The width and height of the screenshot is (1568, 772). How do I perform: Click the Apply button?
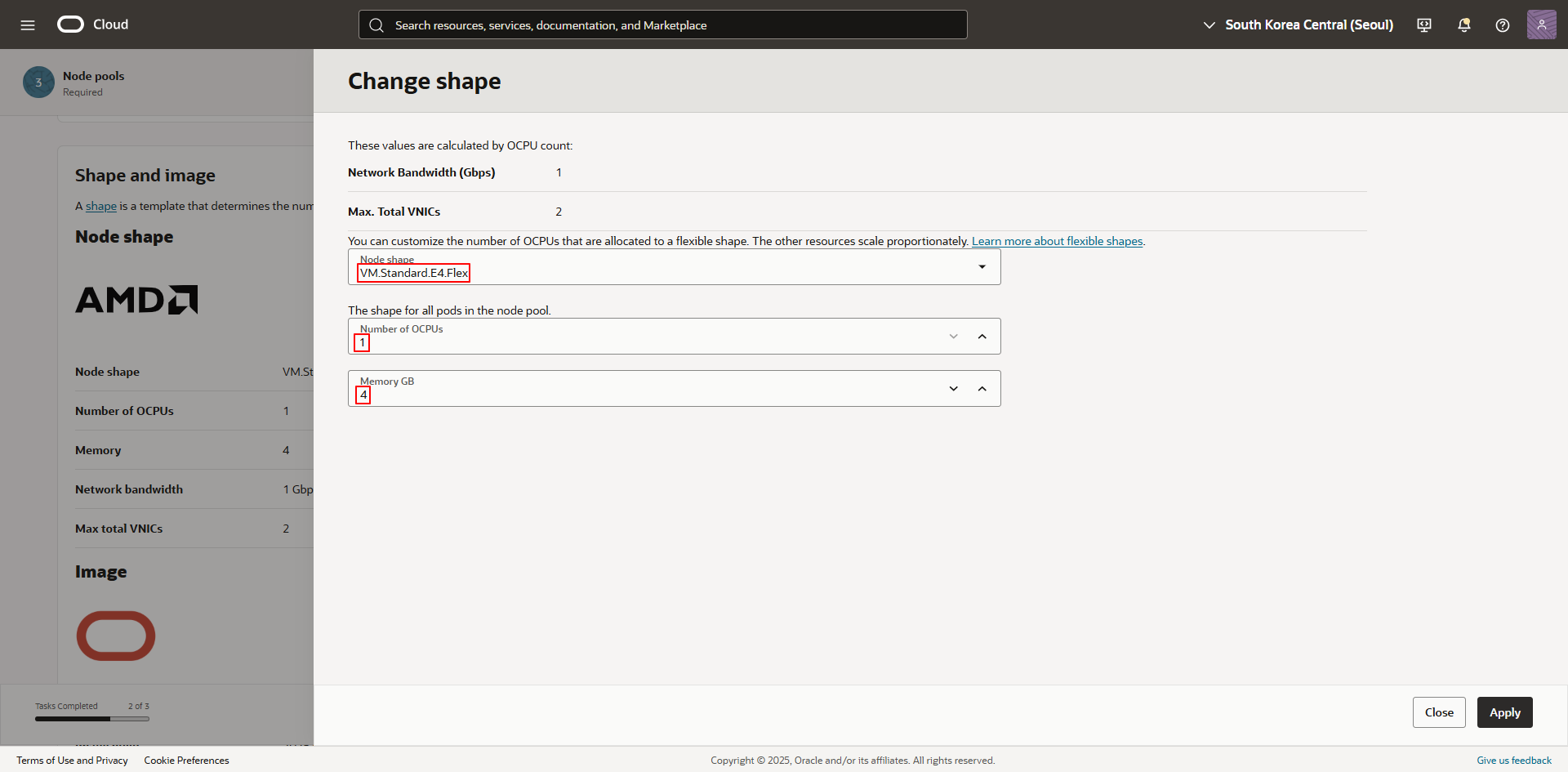pyautogui.click(x=1504, y=712)
